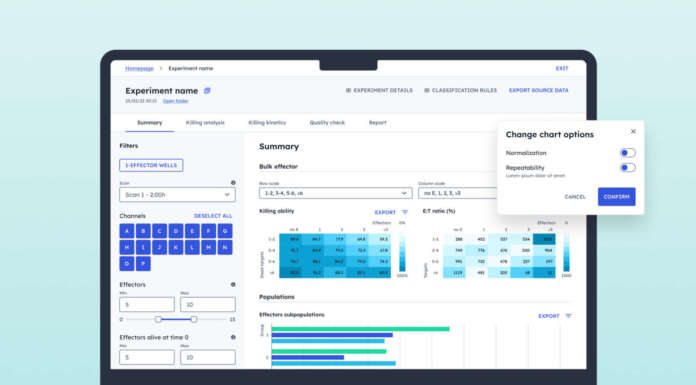The width and height of the screenshot is (696, 385).
Task: Toggle channel G button
Action: [x=225, y=231]
